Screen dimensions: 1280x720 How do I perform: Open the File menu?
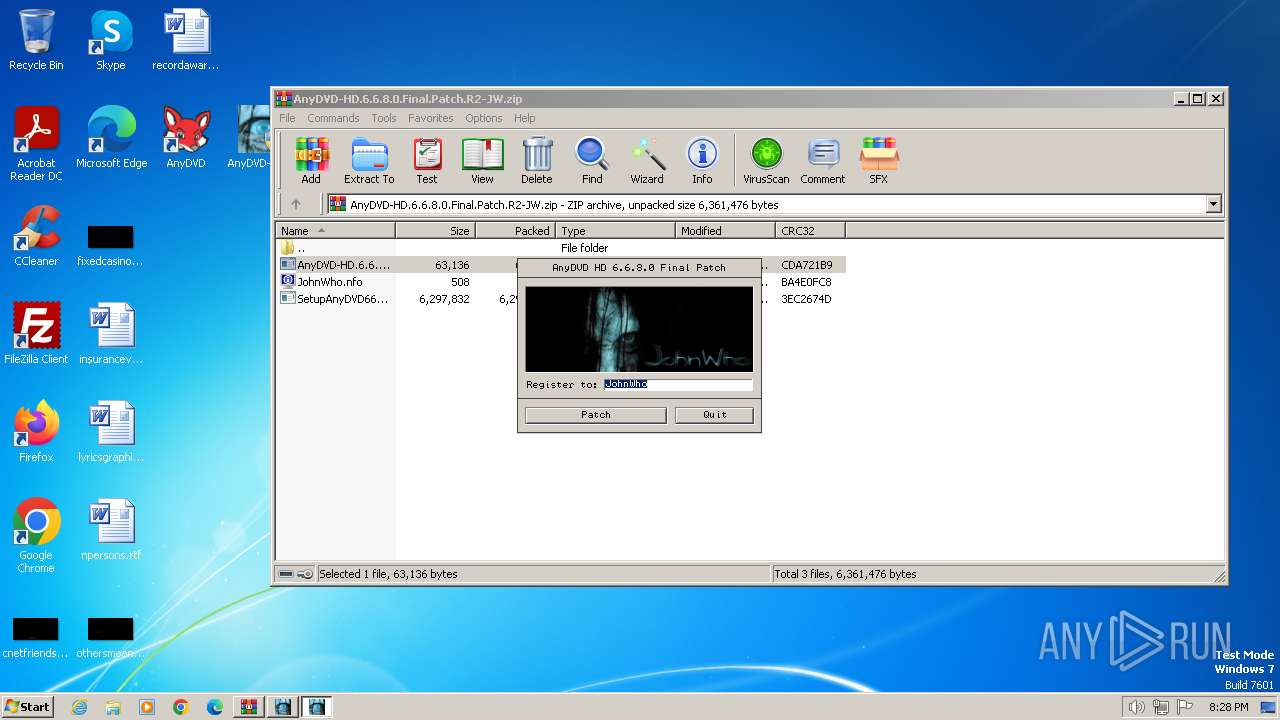[x=287, y=118]
